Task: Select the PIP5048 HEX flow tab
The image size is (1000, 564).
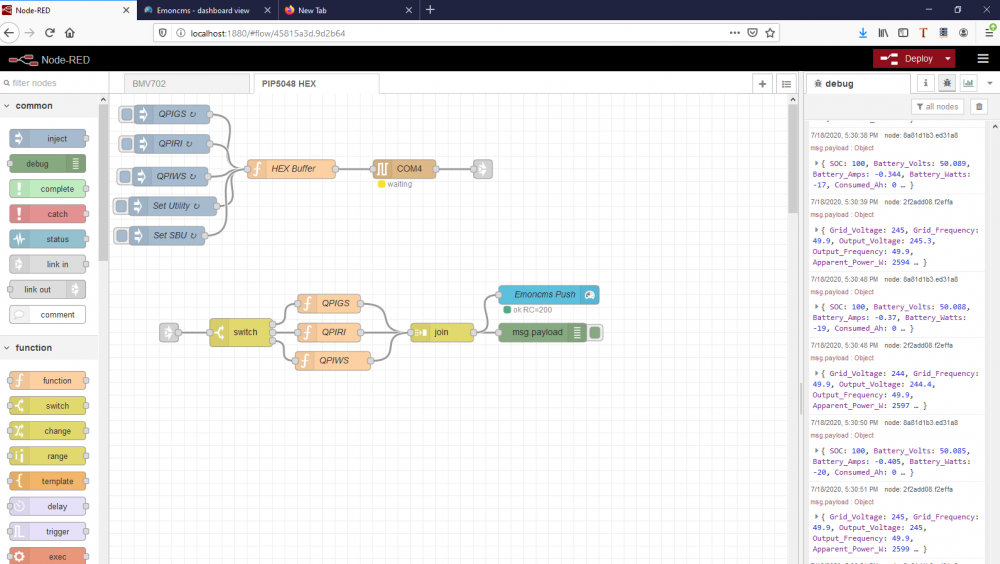Action: (x=316, y=84)
